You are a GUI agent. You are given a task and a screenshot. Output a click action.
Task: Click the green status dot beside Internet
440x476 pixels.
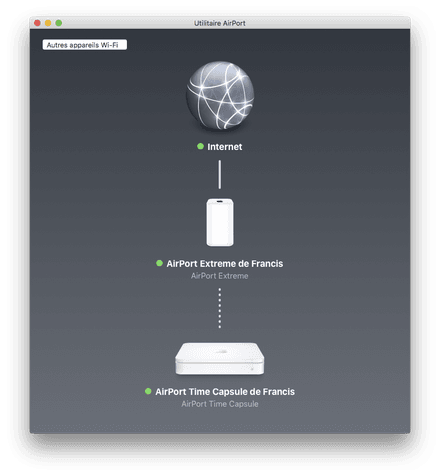(200, 146)
